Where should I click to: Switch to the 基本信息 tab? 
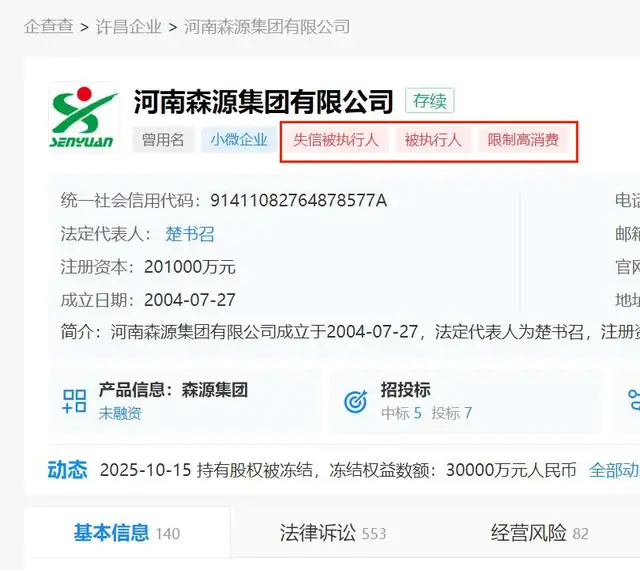pos(127,533)
